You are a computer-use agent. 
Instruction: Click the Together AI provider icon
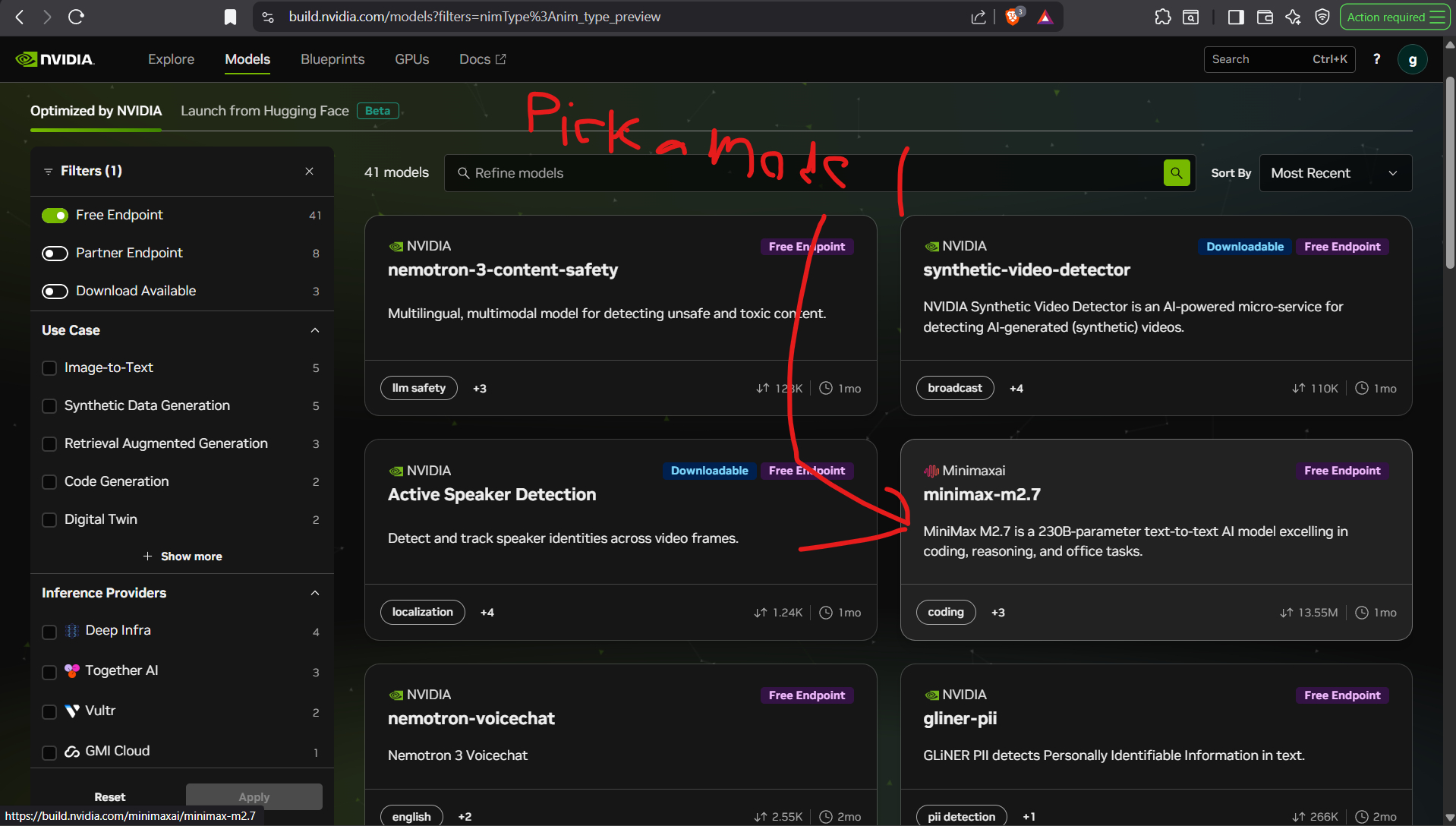pyautogui.click(x=72, y=670)
